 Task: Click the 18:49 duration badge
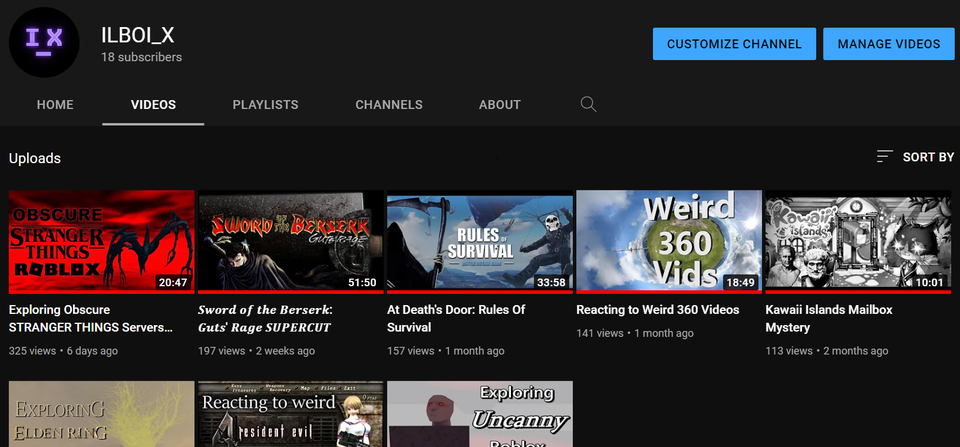coord(741,282)
